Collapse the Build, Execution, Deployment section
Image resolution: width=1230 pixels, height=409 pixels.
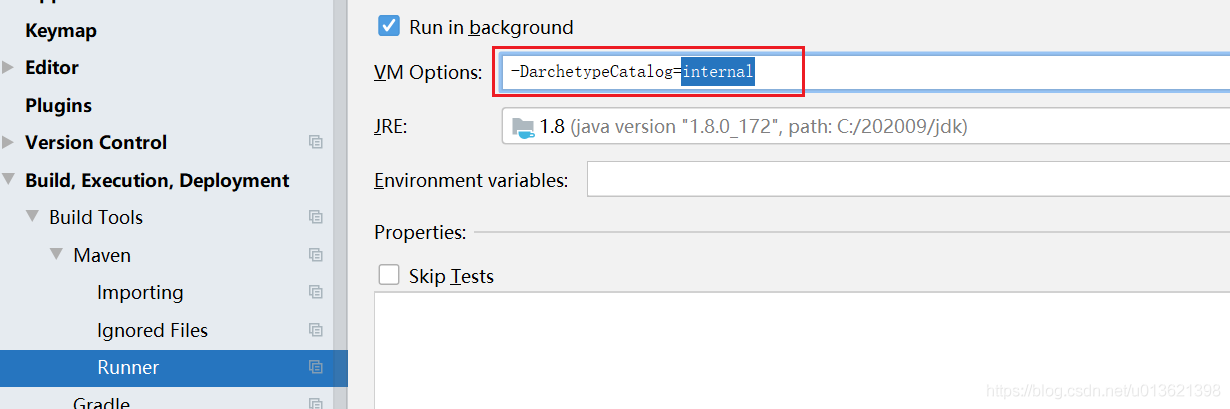point(9,181)
